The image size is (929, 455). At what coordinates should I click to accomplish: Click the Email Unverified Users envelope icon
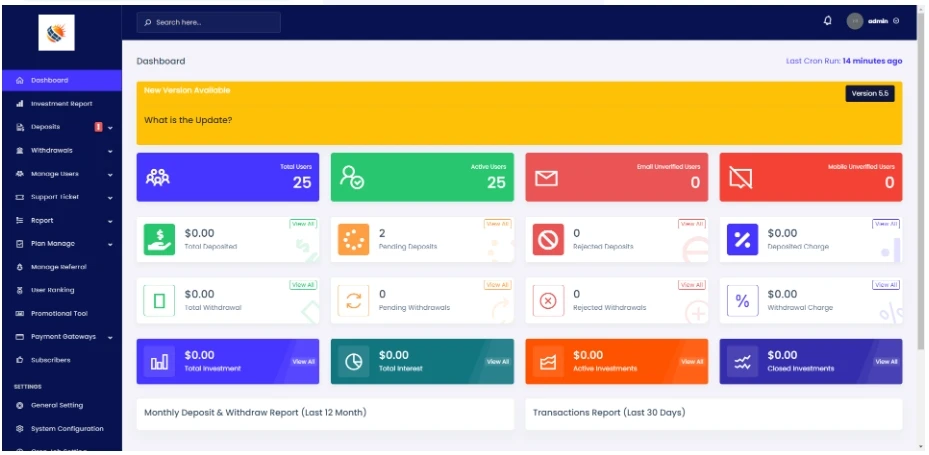point(546,179)
